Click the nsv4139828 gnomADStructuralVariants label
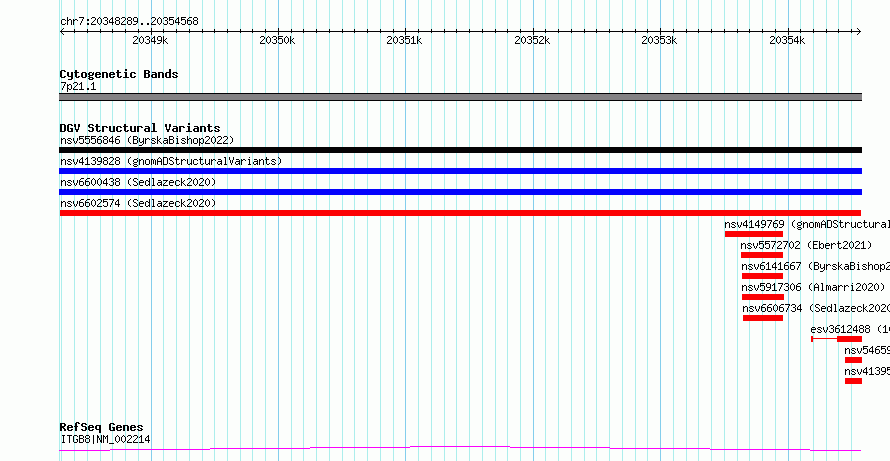 171,161
